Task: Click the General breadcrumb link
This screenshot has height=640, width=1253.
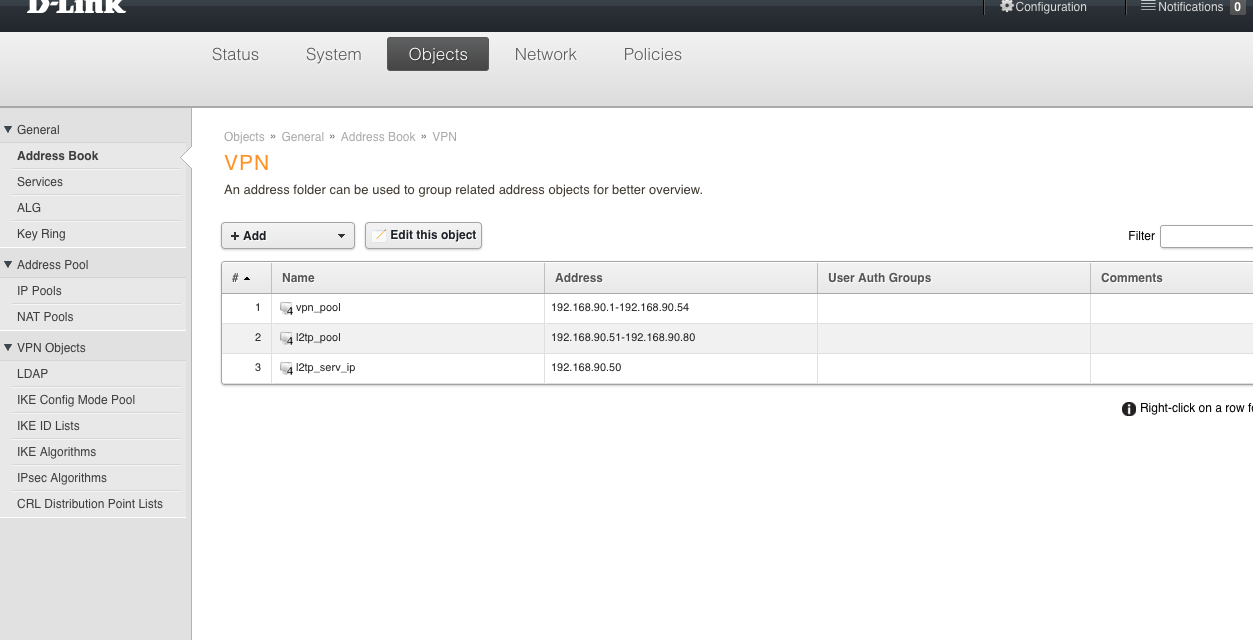Action: [x=303, y=137]
